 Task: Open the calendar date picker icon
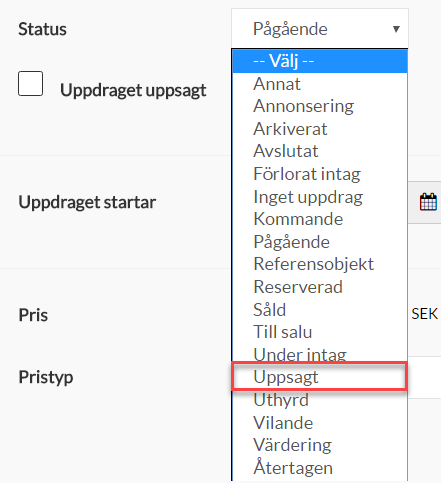click(x=428, y=202)
